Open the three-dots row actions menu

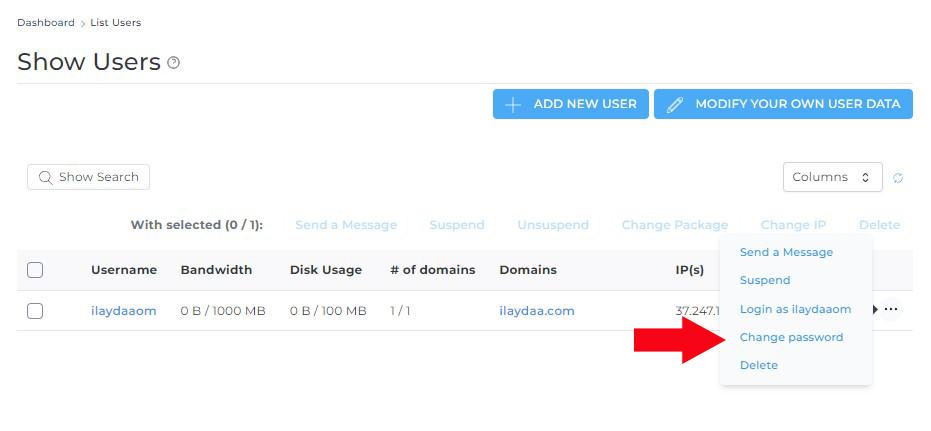click(x=891, y=310)
